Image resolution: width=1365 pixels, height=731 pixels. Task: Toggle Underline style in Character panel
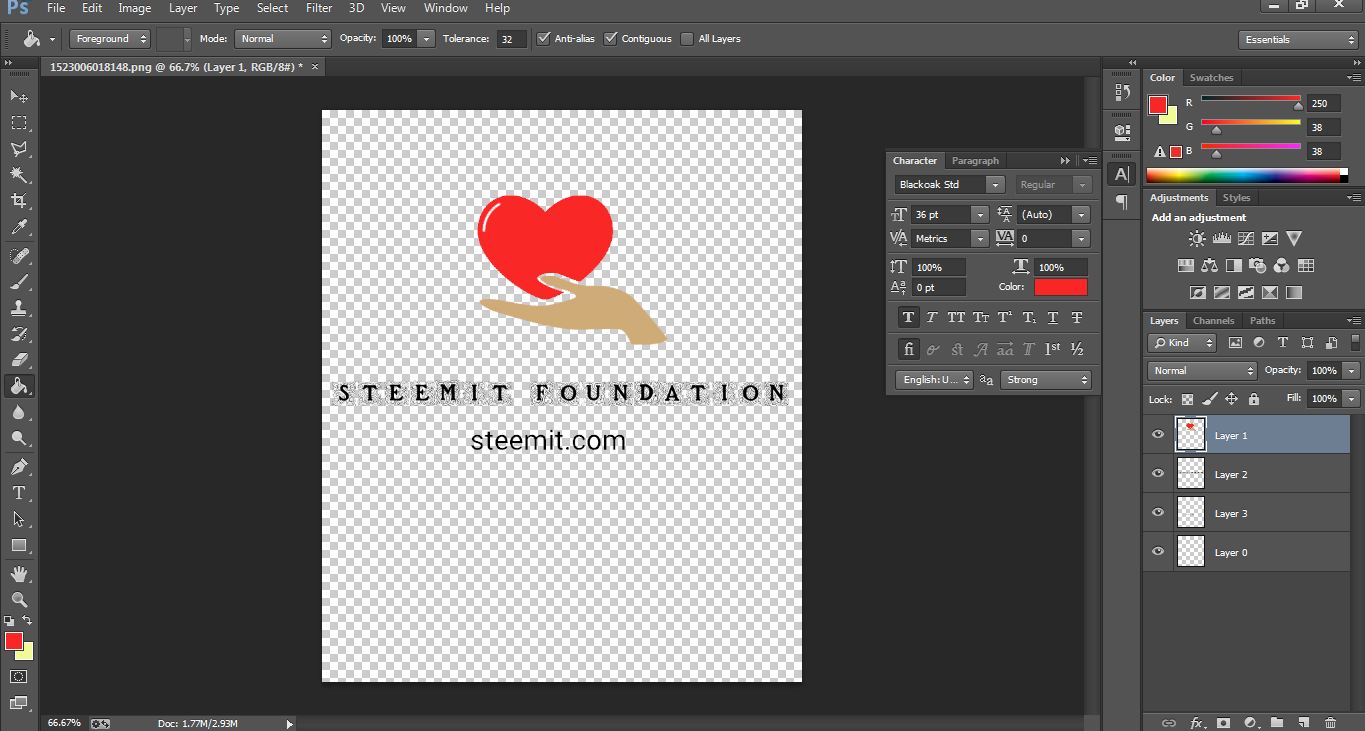pyautogui.click(x=1053, y=317)
